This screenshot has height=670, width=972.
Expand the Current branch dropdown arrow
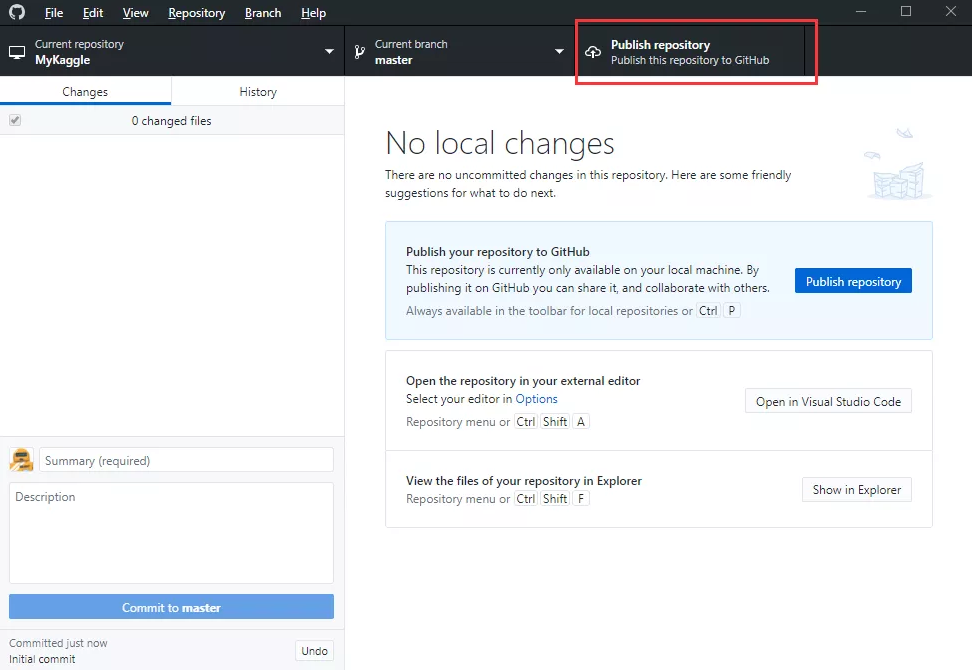559,51
